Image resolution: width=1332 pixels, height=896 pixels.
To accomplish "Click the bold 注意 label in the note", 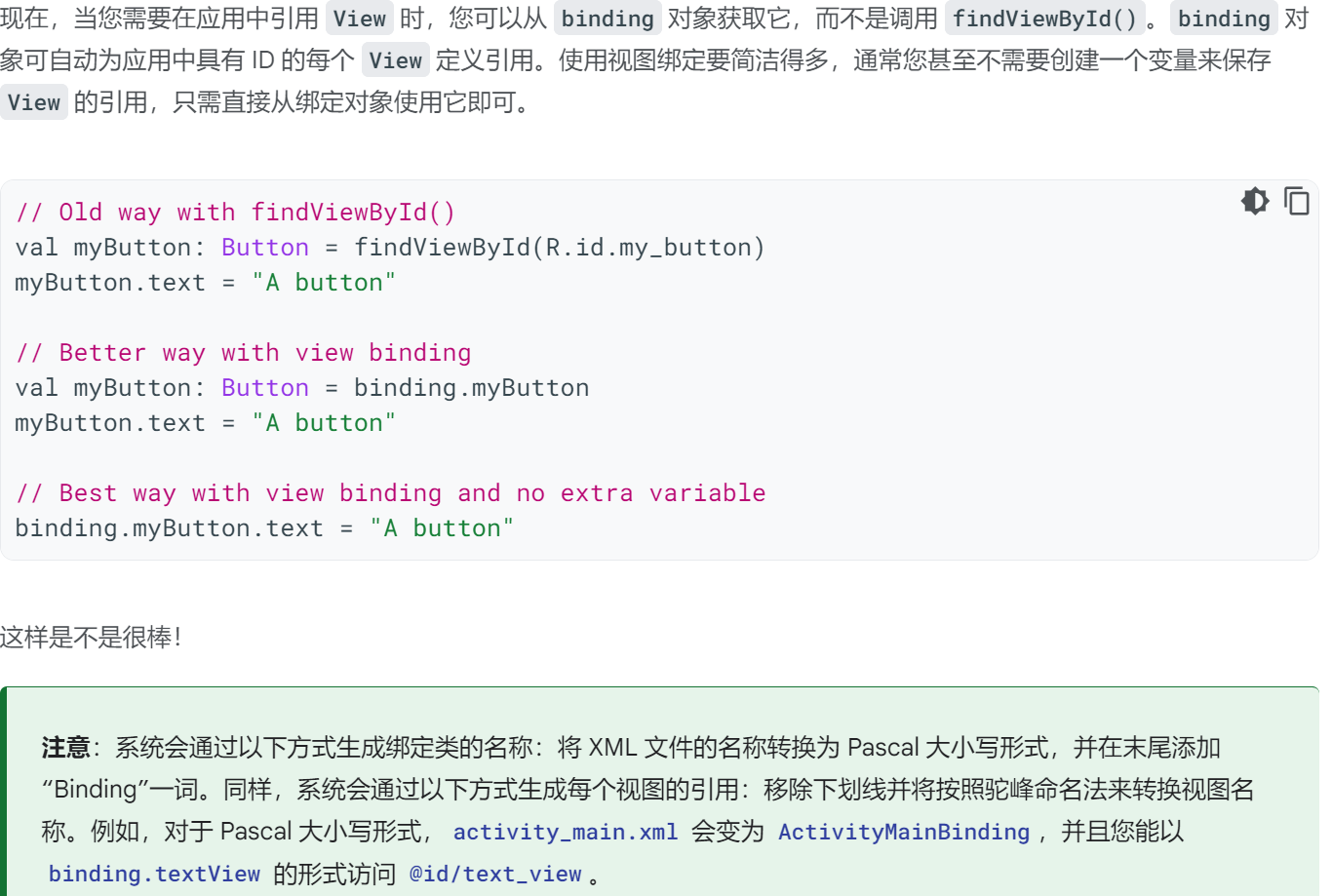I will [x=65, y=748].
